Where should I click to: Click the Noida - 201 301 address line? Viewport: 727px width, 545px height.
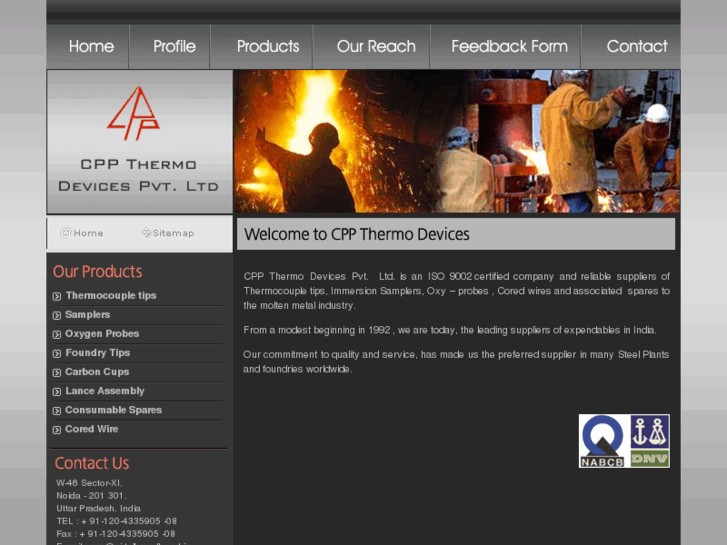coord(92,495)
